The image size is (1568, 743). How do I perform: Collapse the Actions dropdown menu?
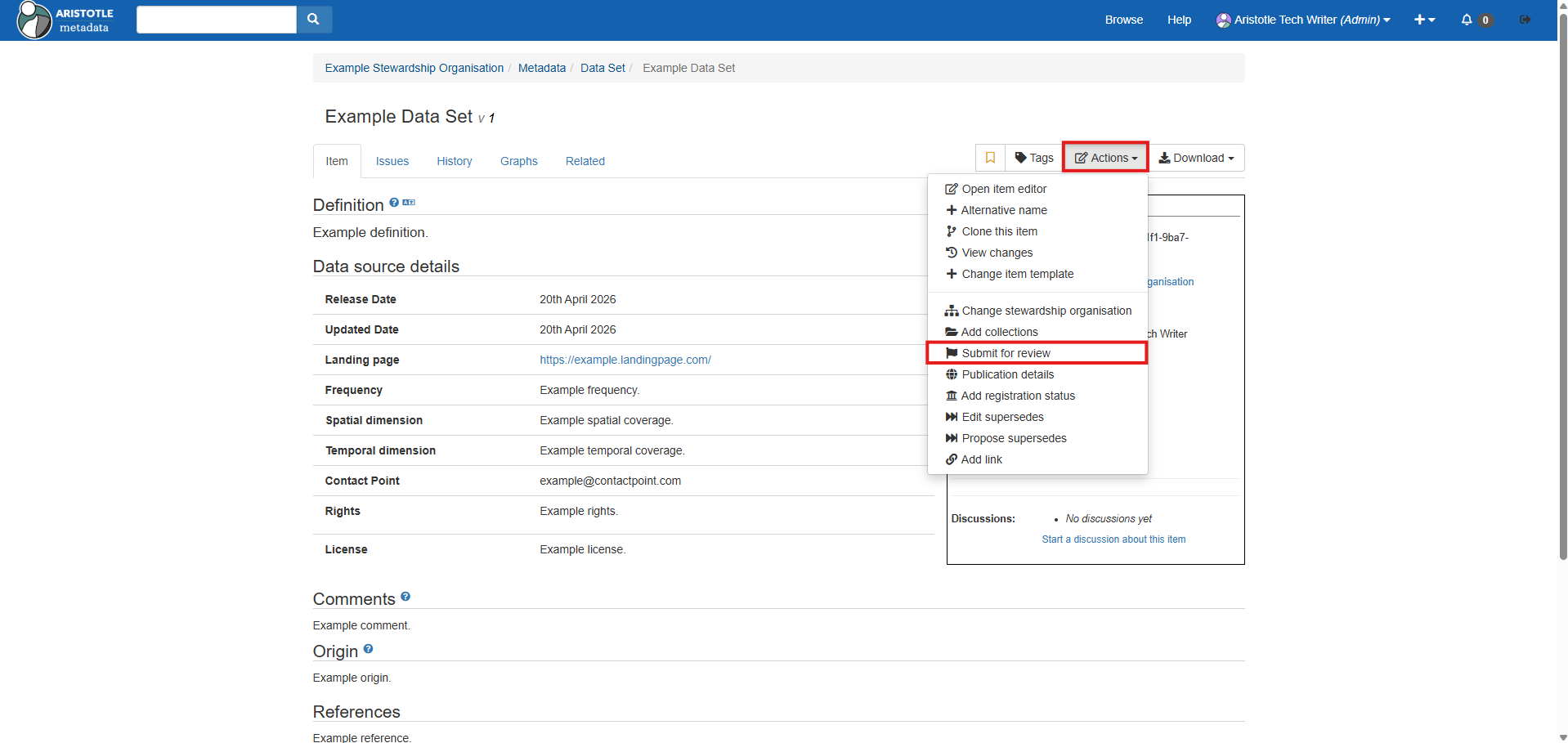tap(1105, 158)
